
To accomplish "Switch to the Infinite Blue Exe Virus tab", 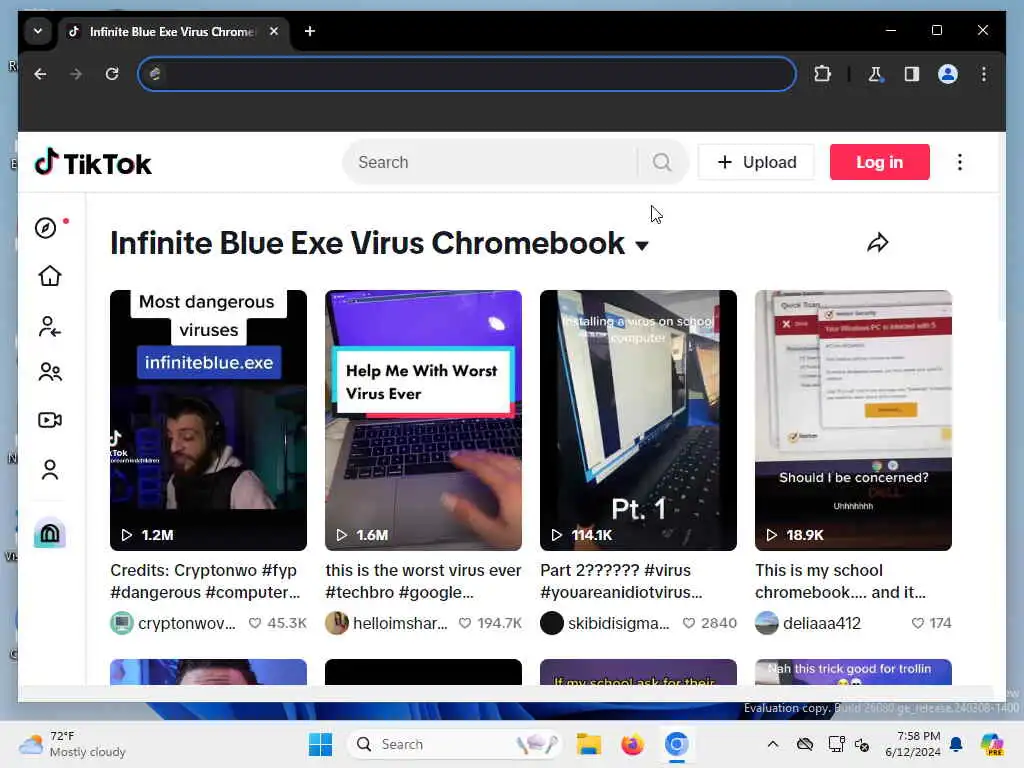I will click(x=171, y=31).
